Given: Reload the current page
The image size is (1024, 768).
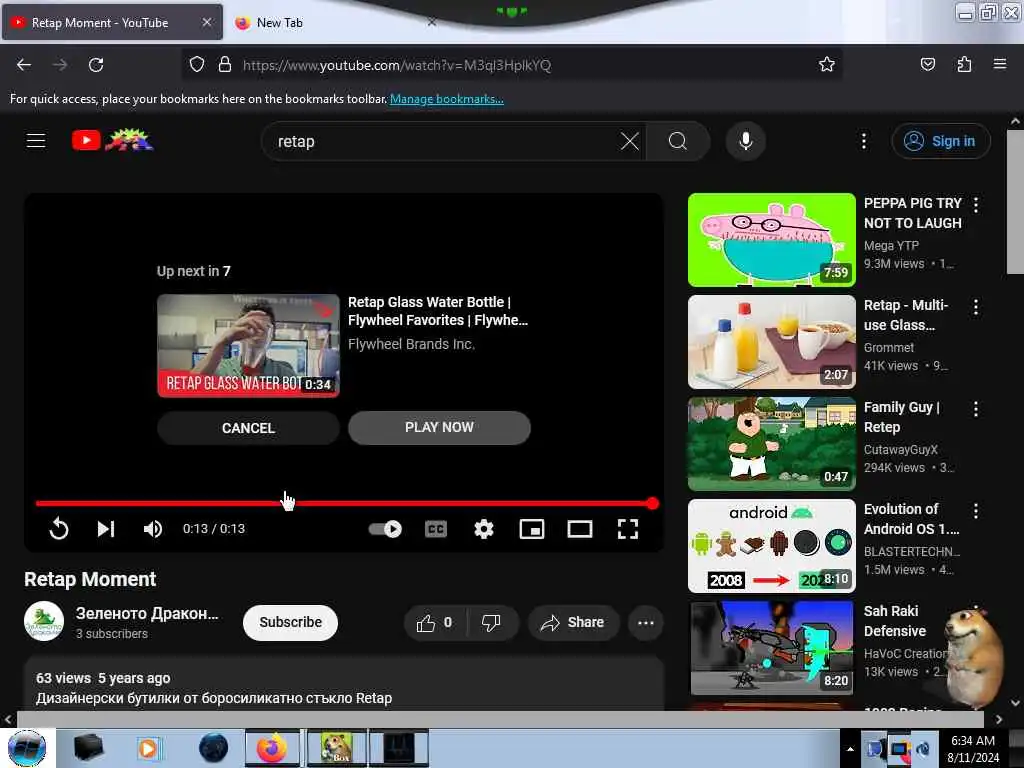Looking at the screenshot, I should (96, 65).
